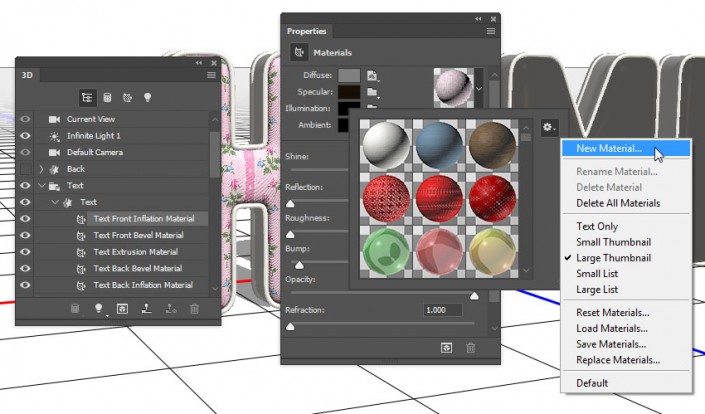Open the material picker gear menu

coord(548,127)
